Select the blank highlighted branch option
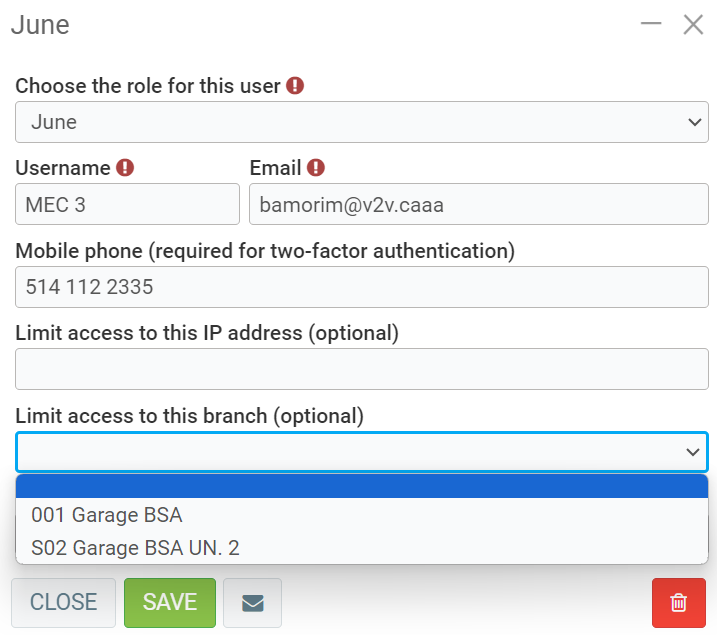 click(x=361, y=486)
